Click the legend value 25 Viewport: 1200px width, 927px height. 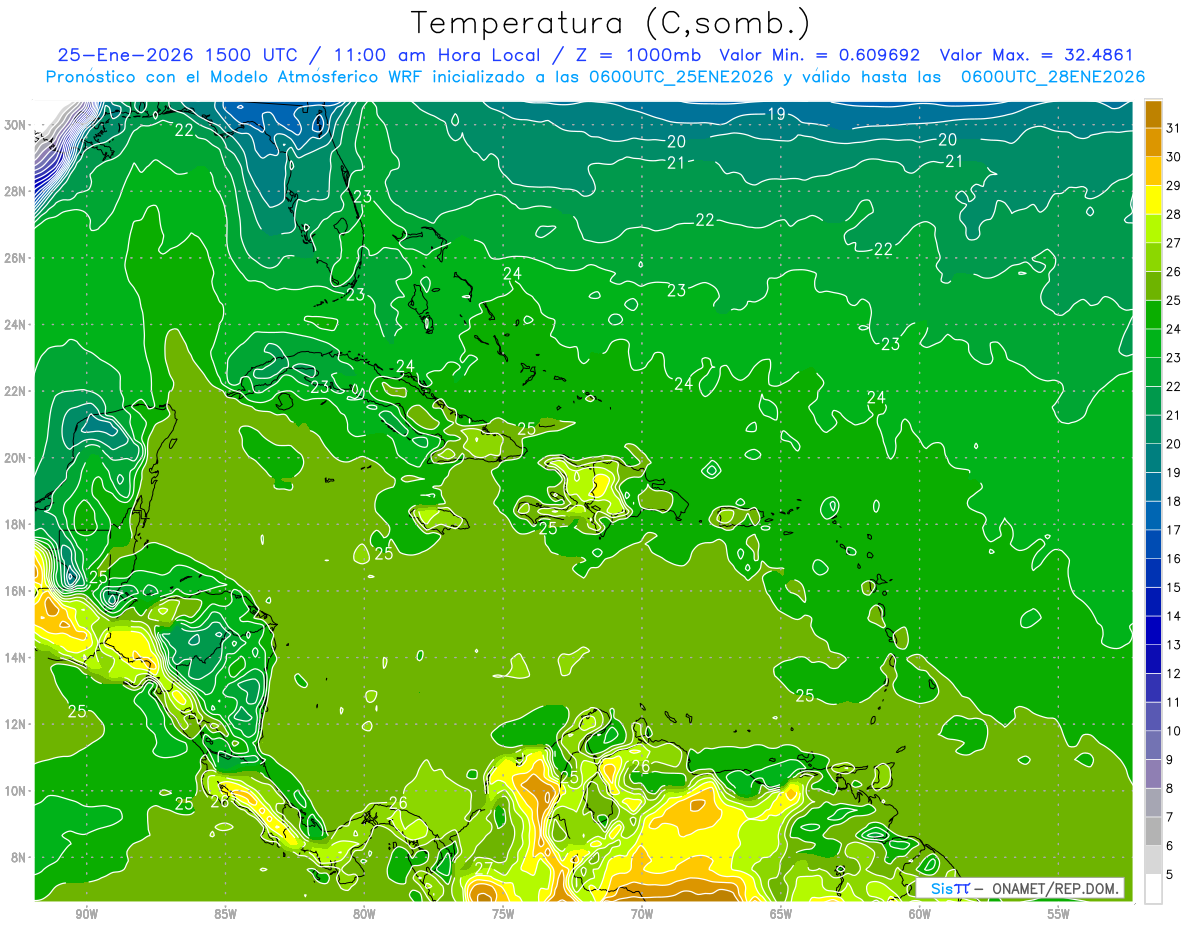(1174, 300)
